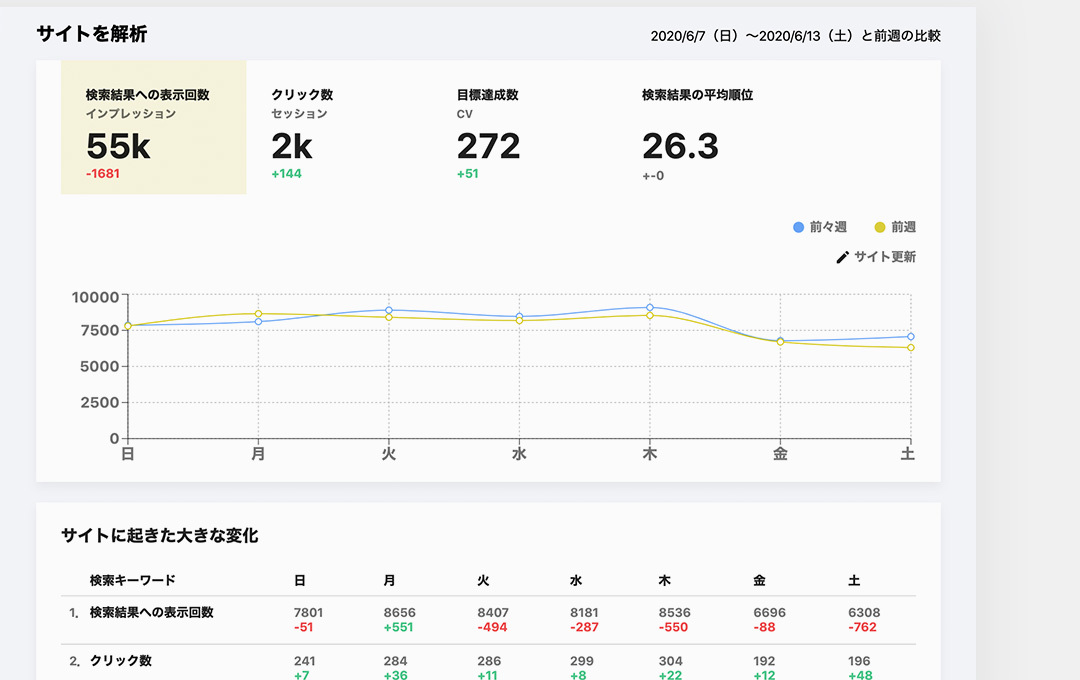Click the pencil icon beside サイト更新
This screenshot has width=1080, height=680.
click(842, 257)
